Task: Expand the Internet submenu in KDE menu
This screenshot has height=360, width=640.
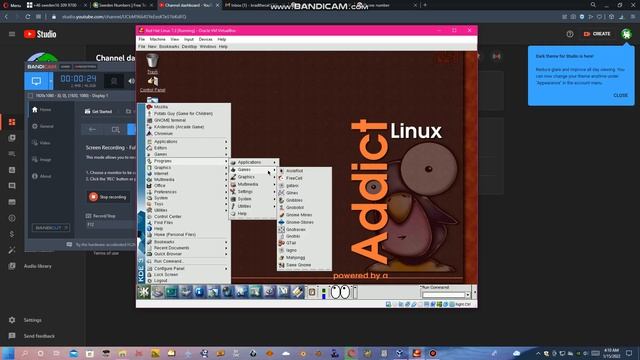Action: coord(187,173)
